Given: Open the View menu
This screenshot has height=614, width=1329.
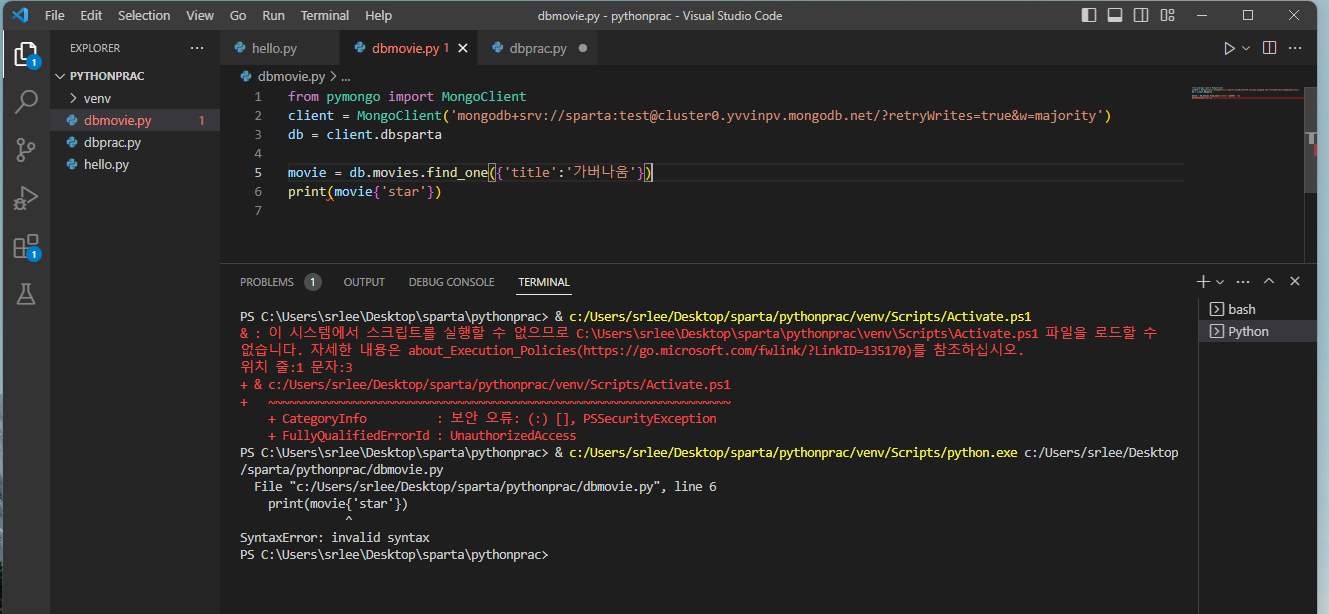Looking at the screenshot, I should click(200, 16).
